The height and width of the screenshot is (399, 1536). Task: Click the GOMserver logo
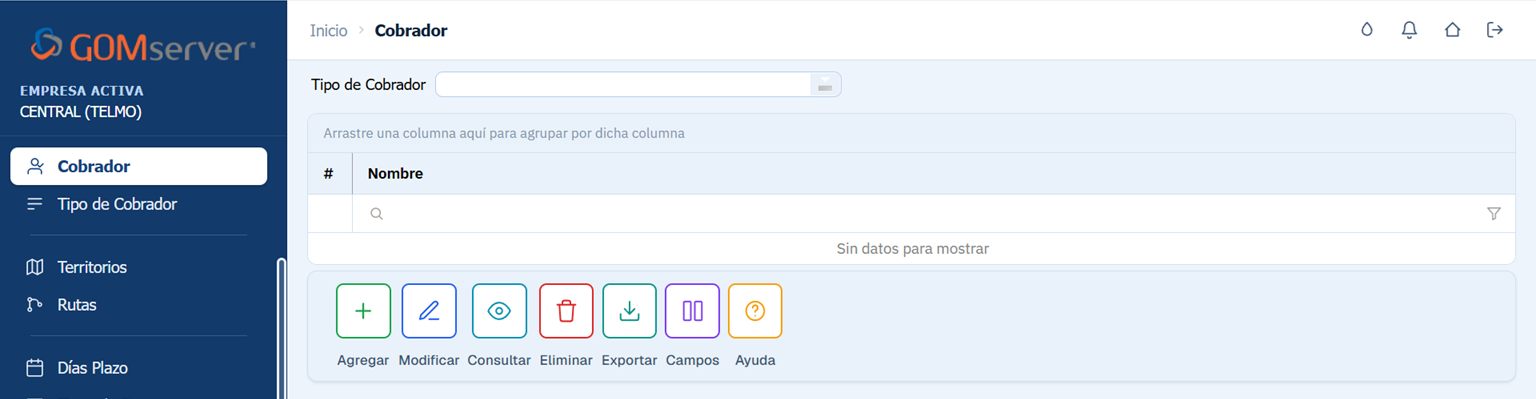pyautogui.click(x=143, y=45)
